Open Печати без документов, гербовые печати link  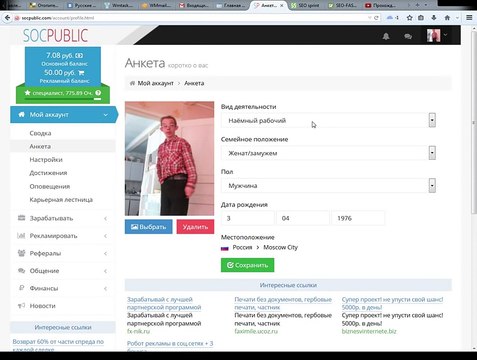(283, 303)
